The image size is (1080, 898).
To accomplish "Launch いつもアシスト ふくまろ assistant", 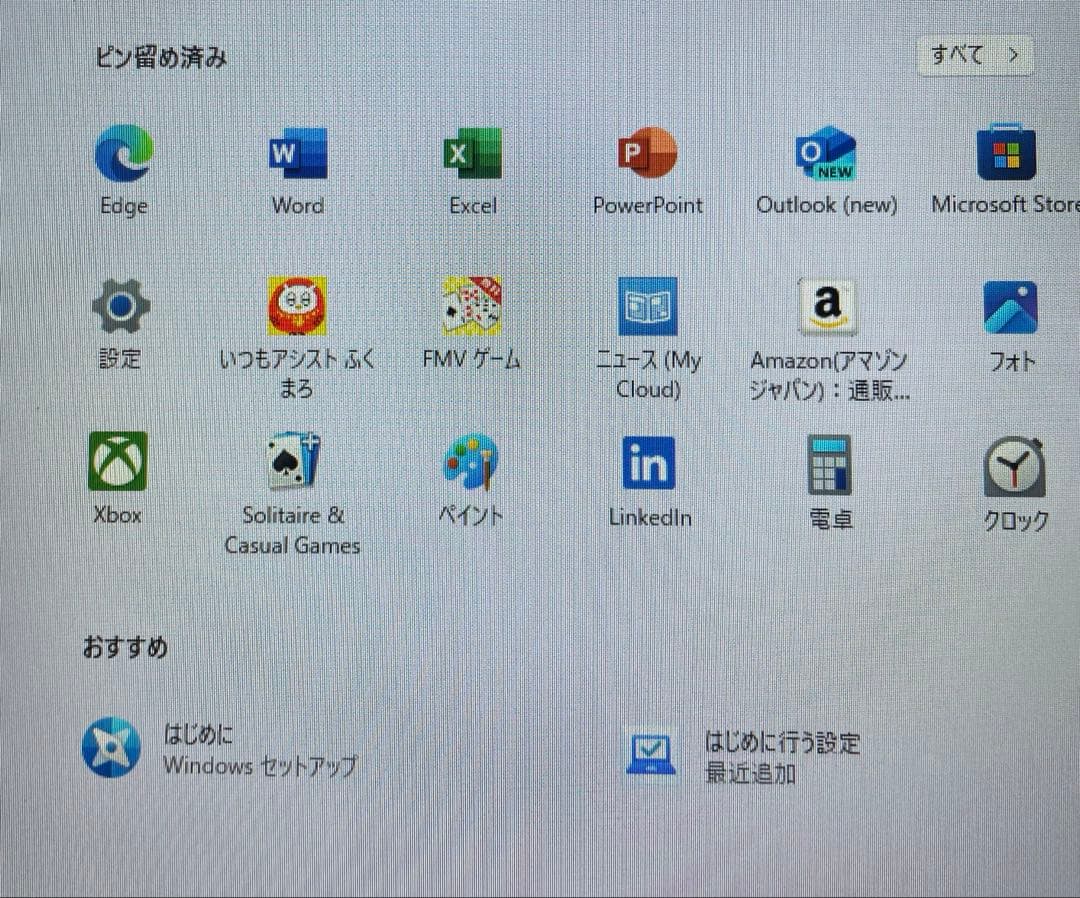I will click(297, 305).
